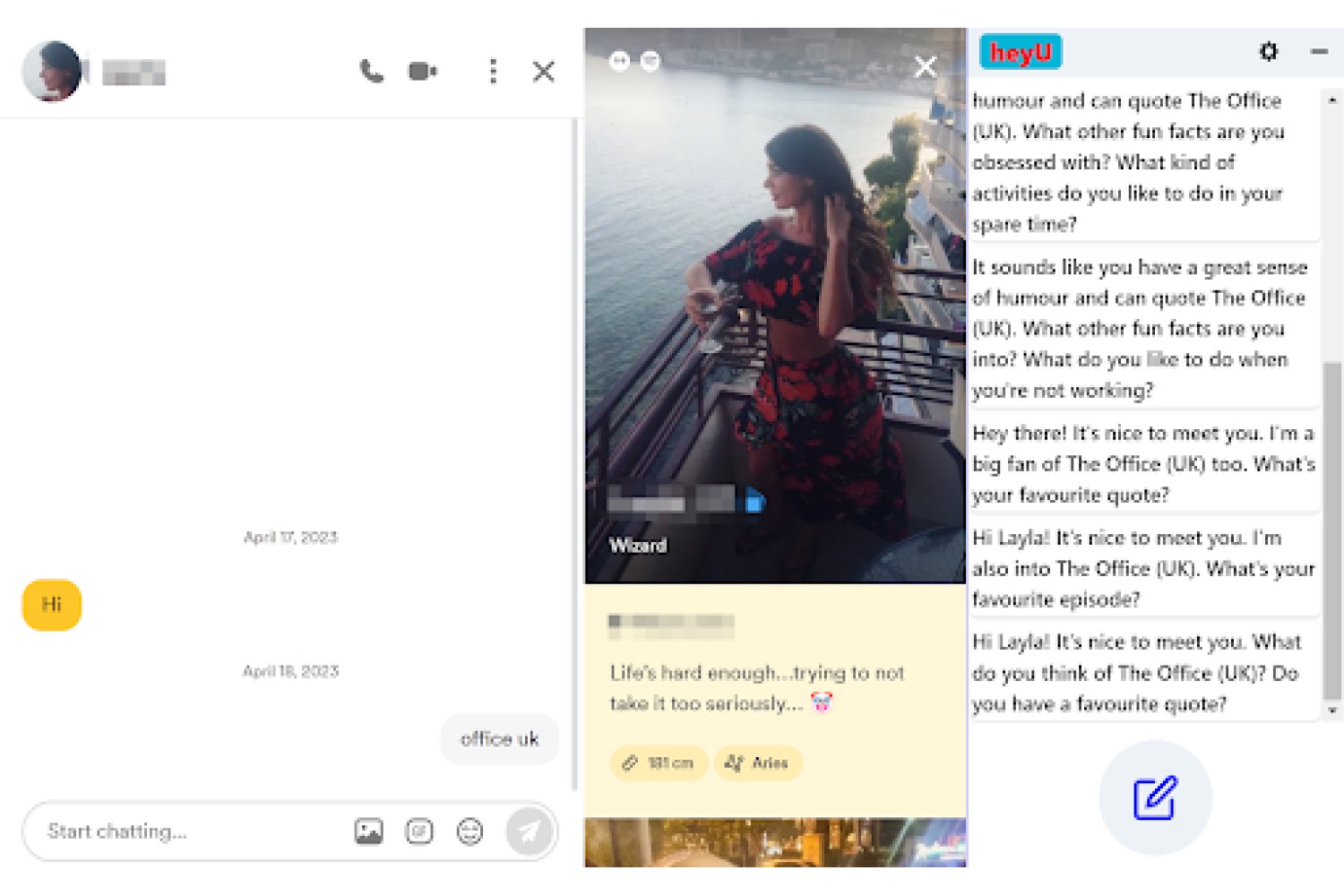Click heyU scrollbar down arrow
Viewport: 1344px width, 896px height.
pos(1332,711)
